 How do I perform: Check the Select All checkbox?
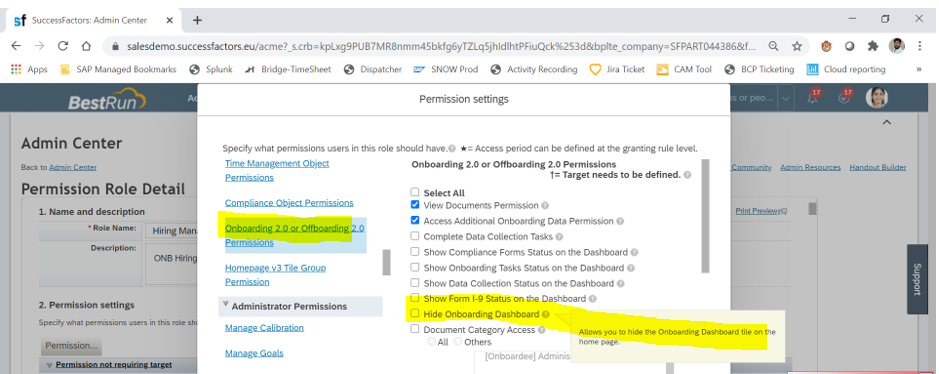coord(414,192)
